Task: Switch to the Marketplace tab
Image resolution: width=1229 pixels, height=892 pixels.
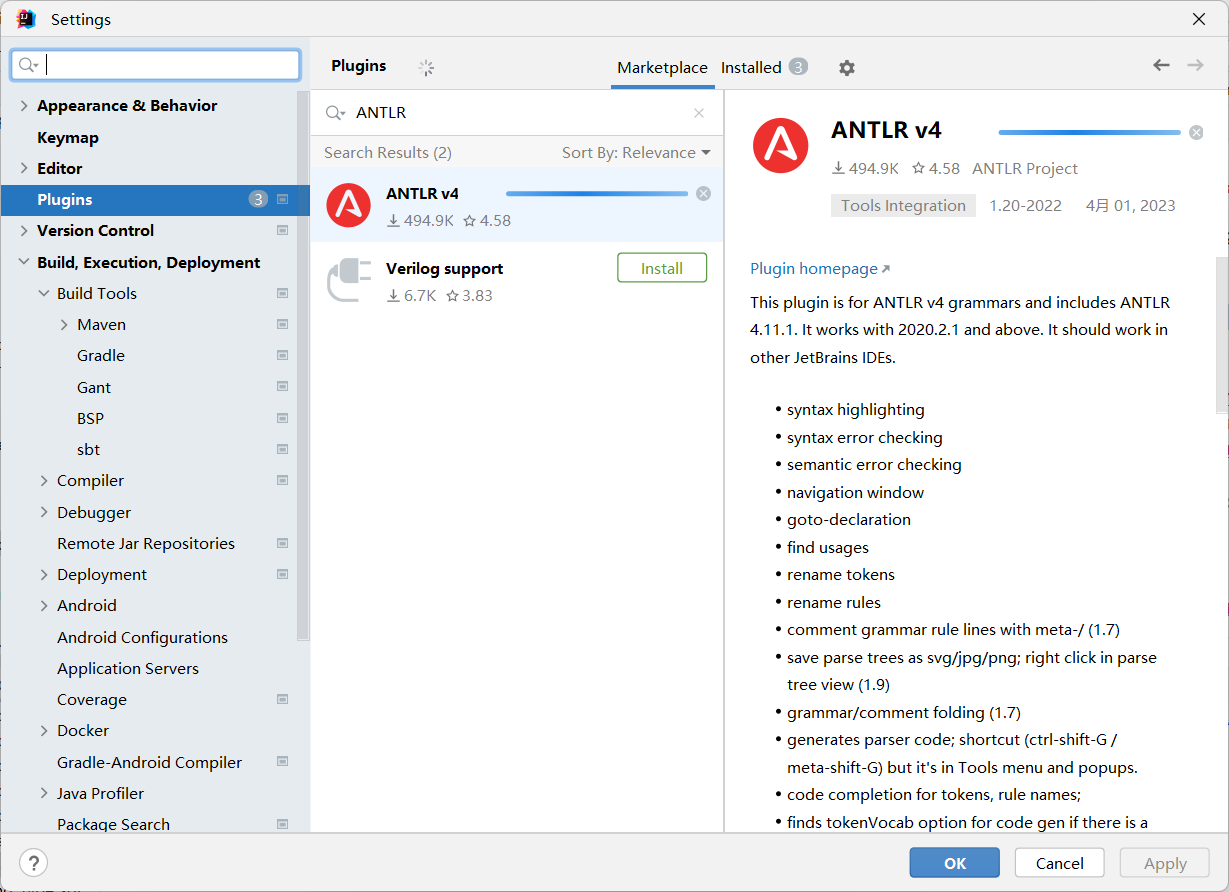Action: (x=662, y=68)
